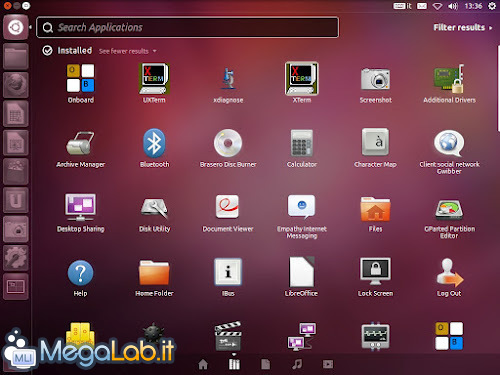The image size is (500, 375).
Task: Click Lock Screen app
Action: pos(376,277)
